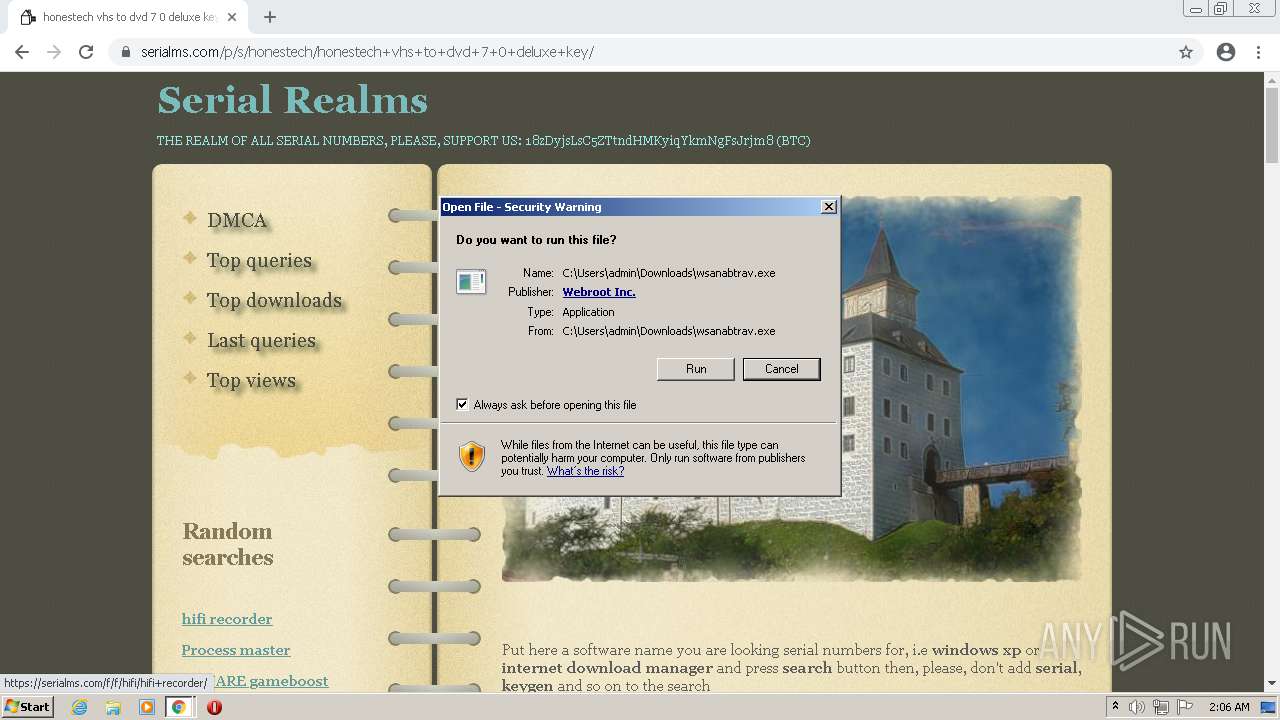Screen dimensions: 1280x720
Task: Open the Chrome profile account icon
Action: 1226,52
